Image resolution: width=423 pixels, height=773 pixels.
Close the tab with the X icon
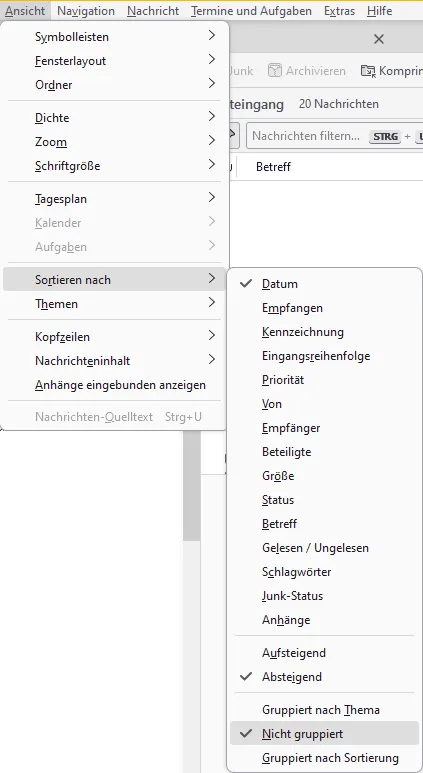379,39
